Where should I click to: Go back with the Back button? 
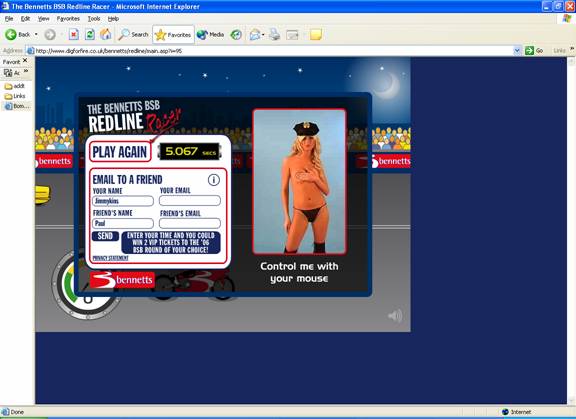17,35
